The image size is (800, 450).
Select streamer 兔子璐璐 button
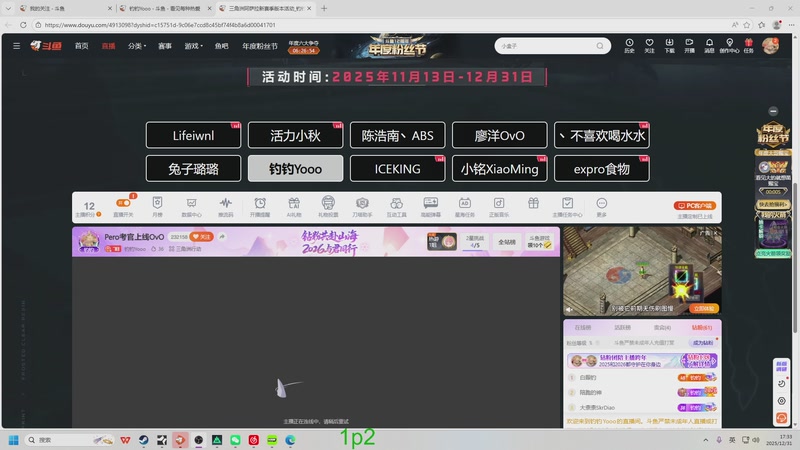click(193, 168)
